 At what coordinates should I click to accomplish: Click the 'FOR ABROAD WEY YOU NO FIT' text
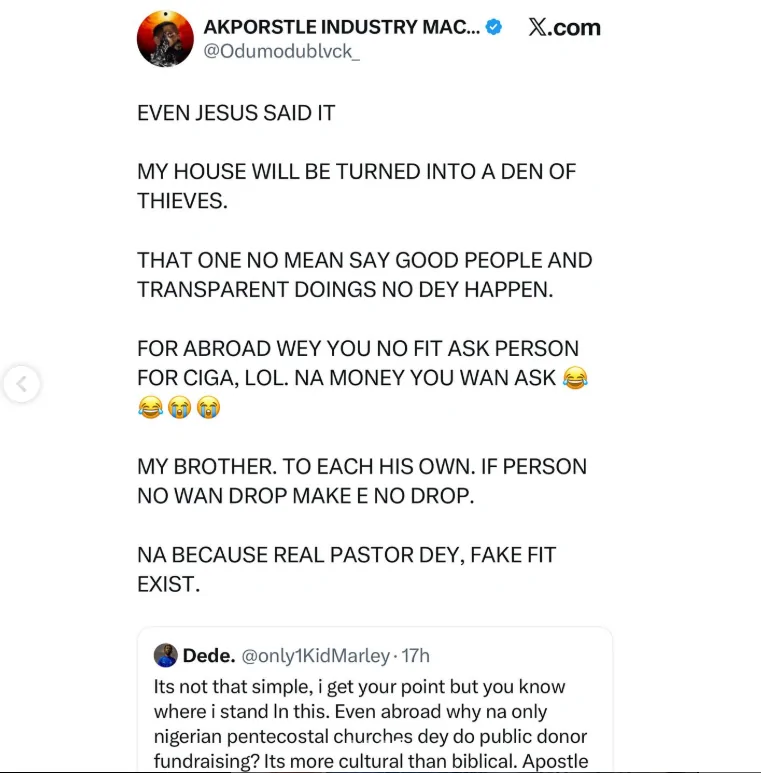(358, 350)
